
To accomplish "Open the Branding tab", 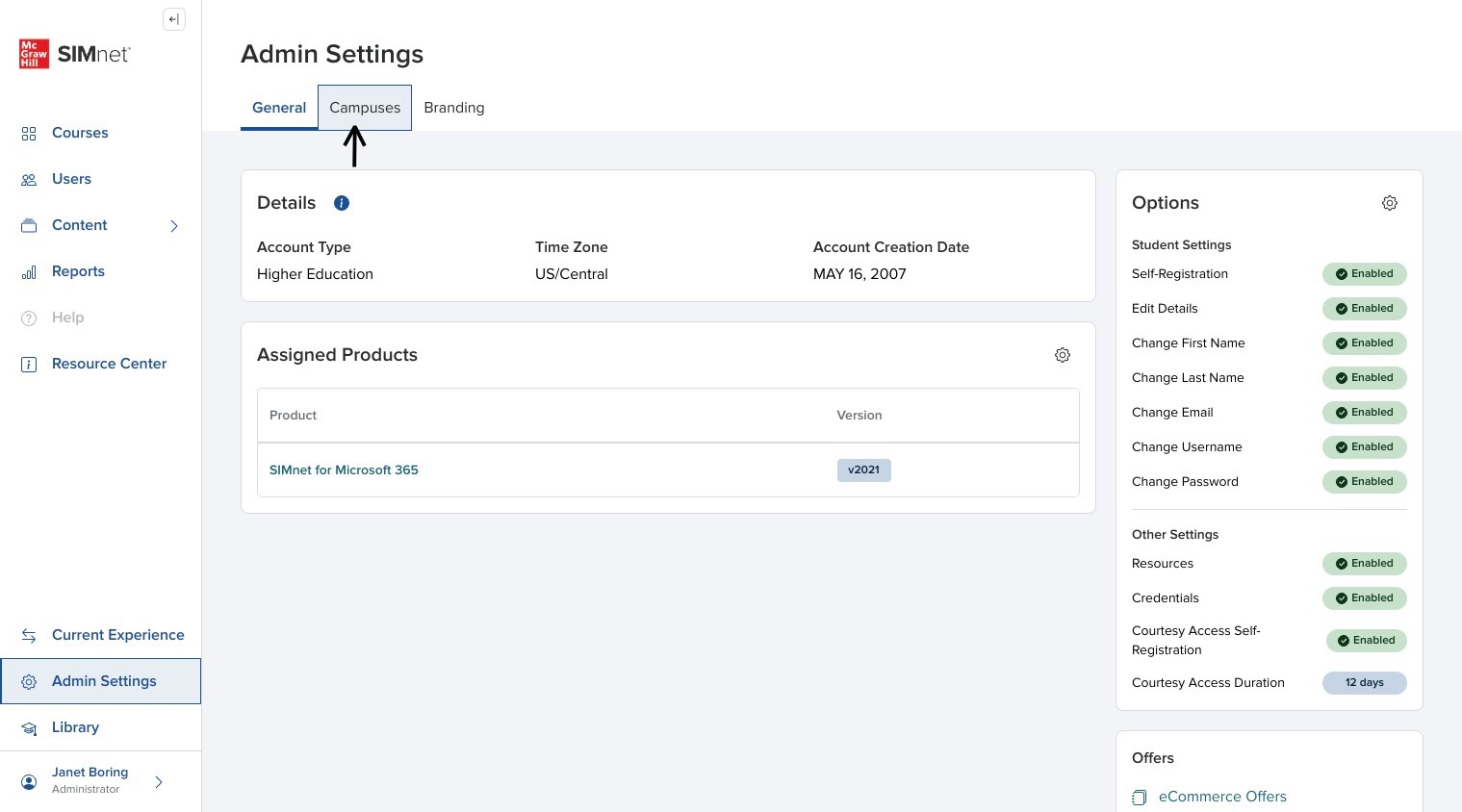I will pyautogui.click(x=454, y=108).
